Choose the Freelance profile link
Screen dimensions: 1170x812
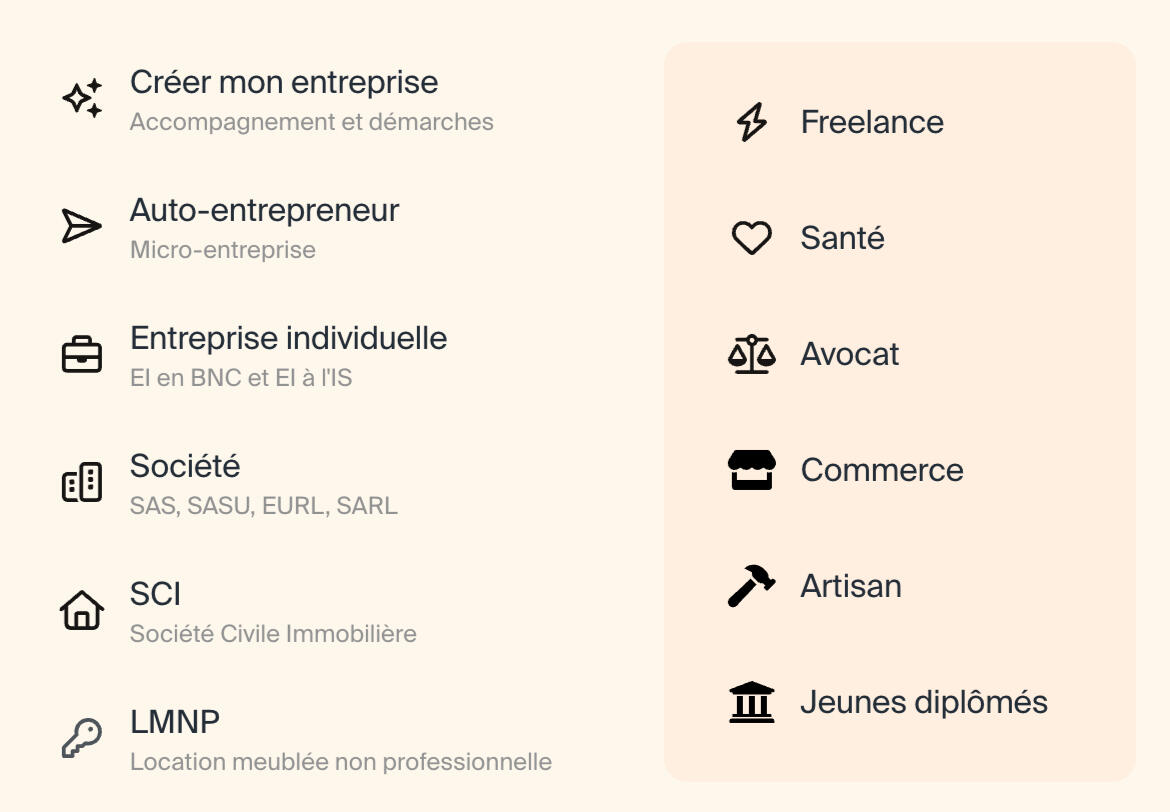[872, 122]
